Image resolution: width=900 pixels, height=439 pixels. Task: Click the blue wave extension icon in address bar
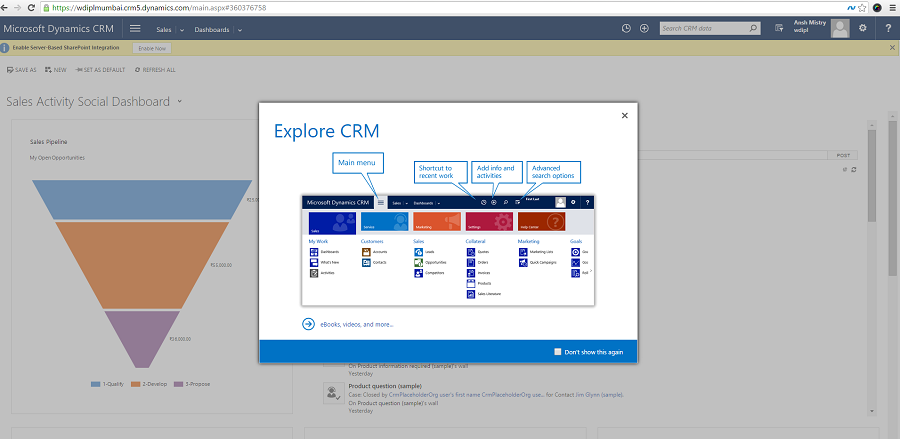click(x=852, y=8)
